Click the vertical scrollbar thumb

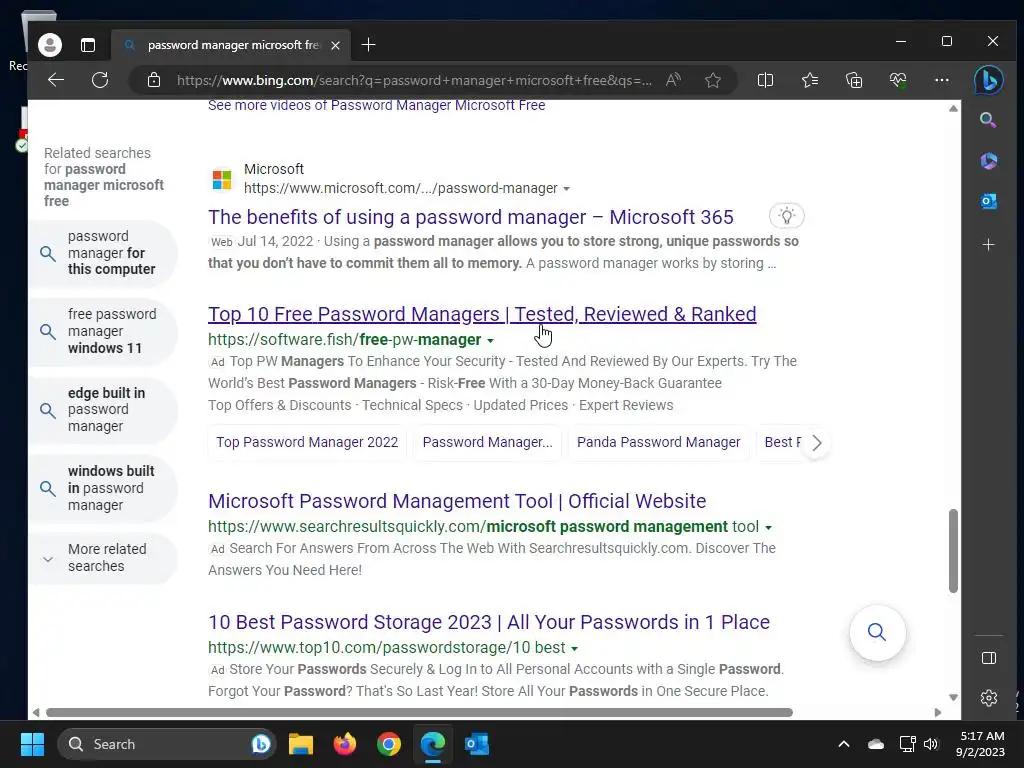point(953,551)
